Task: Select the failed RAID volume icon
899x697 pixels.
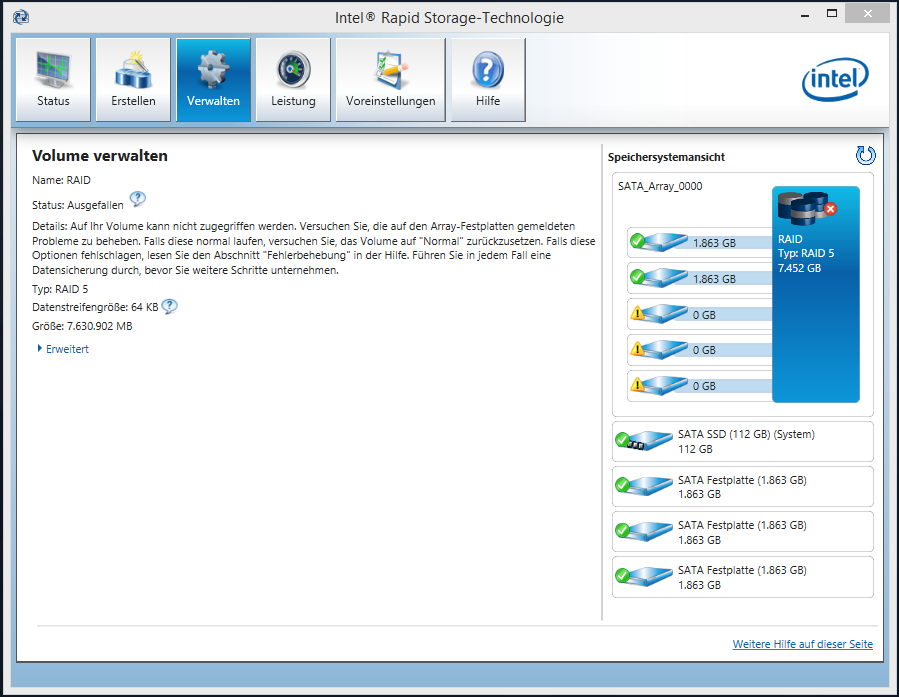Action: tap(807, 209)
